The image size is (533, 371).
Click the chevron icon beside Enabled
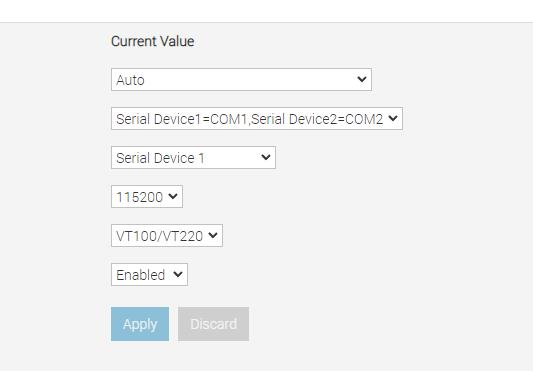[178, 274]
